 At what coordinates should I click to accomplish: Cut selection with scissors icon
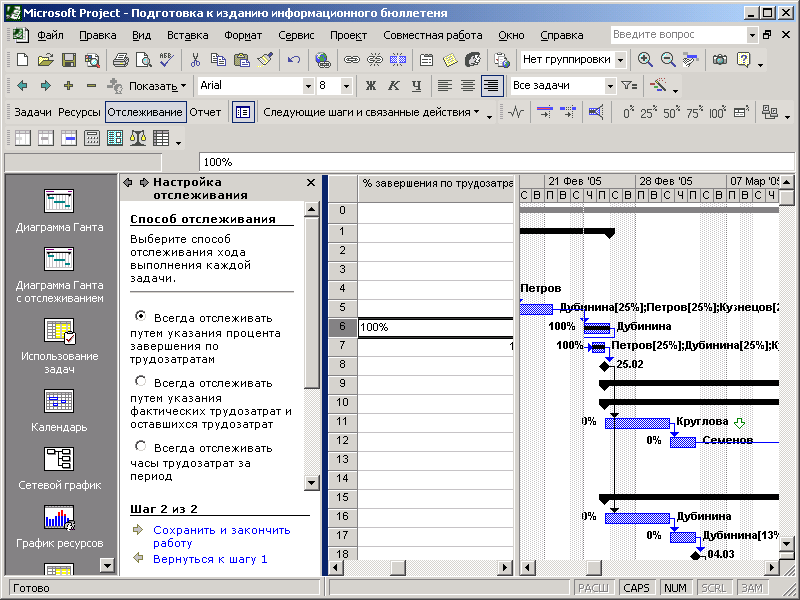tap(195, 60)
